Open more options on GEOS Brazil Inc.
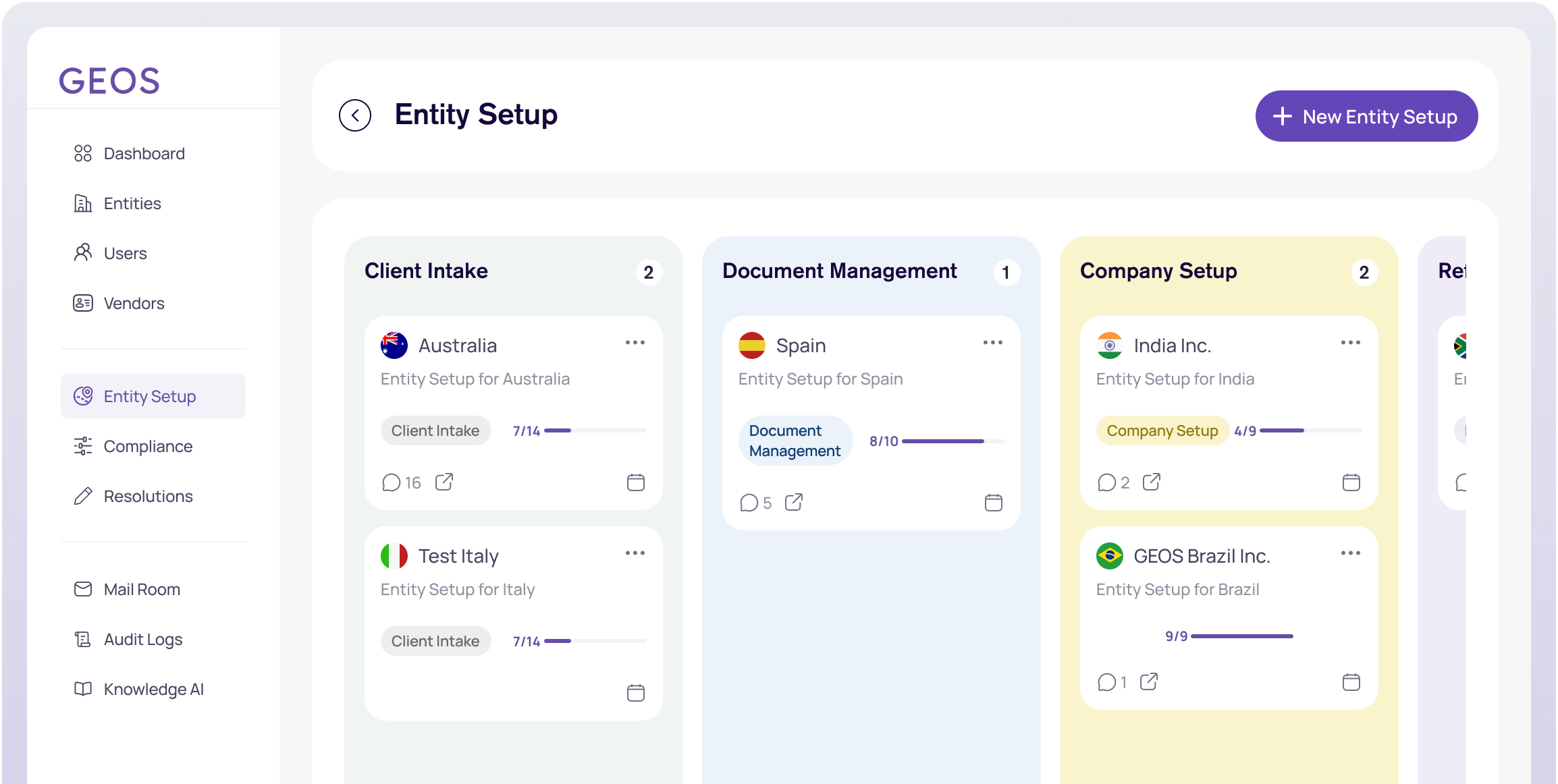Screen dimensions: 1558x784 [x=1351, y=553]
